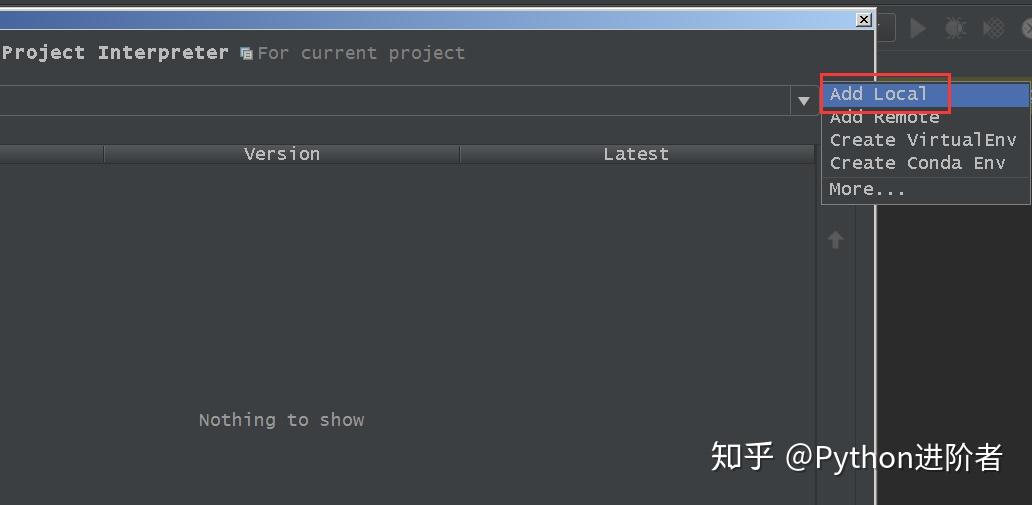Sort packages by Latest column header
The width and height of the screenshot is (1032, 505).
(636, 154)
